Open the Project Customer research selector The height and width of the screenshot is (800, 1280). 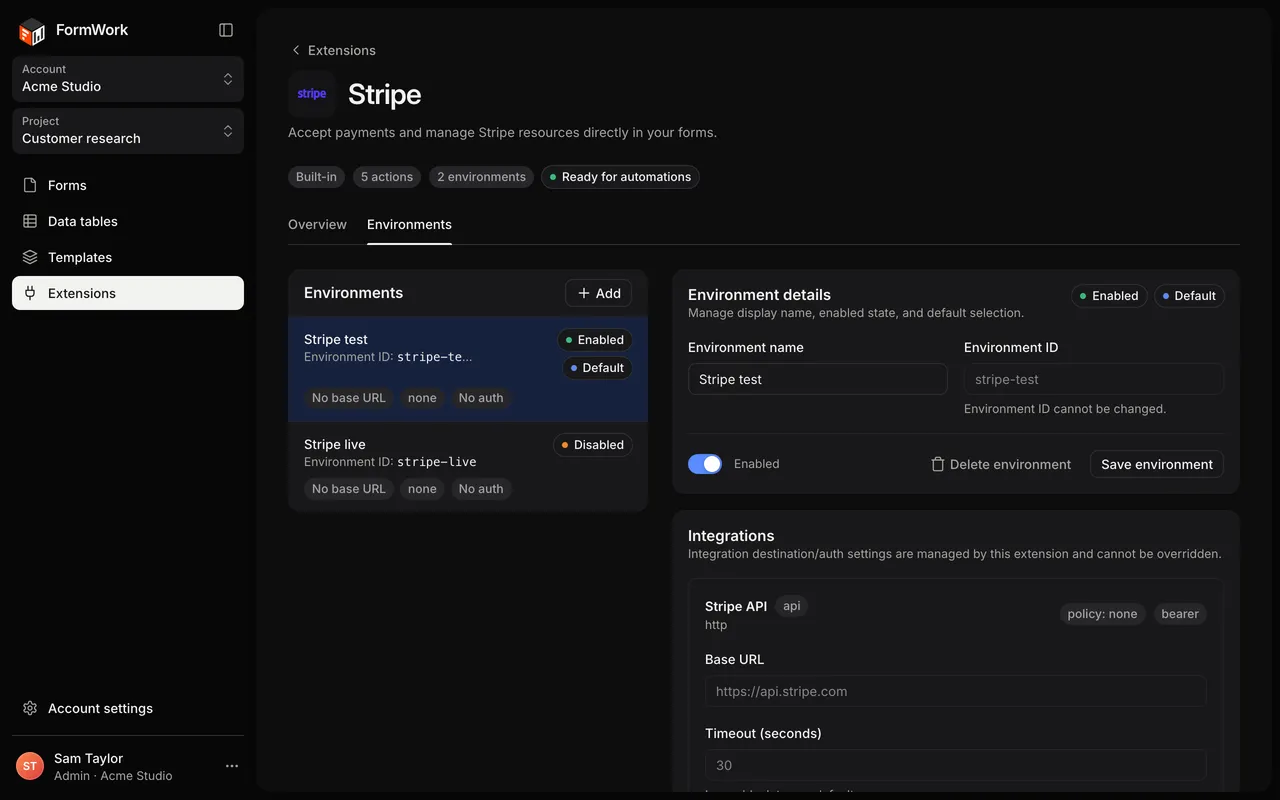point(128,131)
